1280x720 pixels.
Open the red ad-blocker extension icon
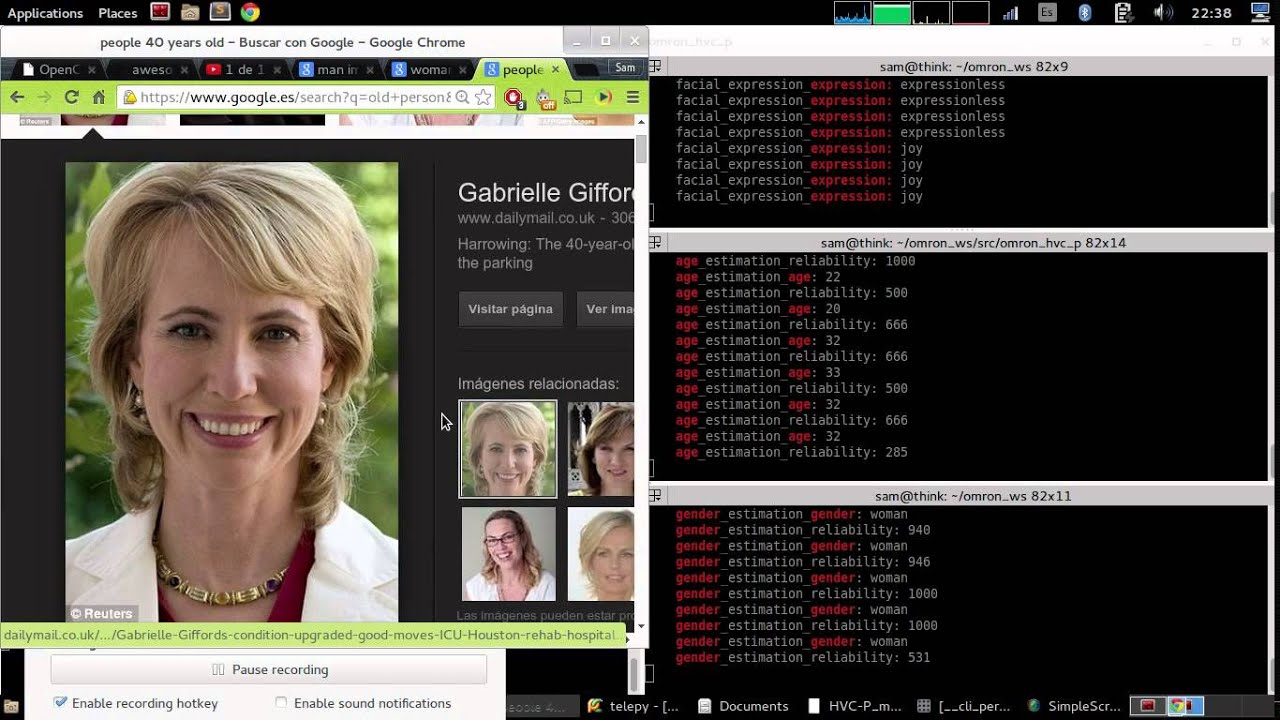(514, 97)
